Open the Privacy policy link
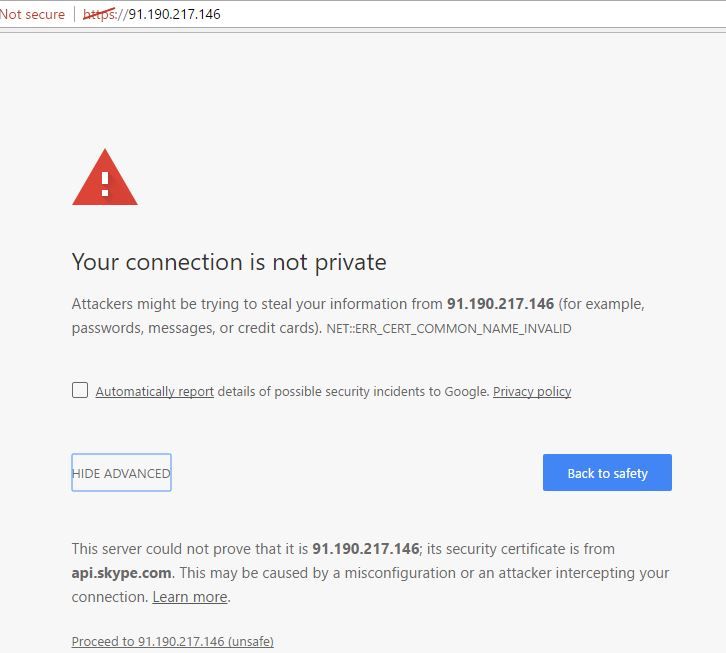This screenshot has width=726, height=653. [x=532, y=392]
